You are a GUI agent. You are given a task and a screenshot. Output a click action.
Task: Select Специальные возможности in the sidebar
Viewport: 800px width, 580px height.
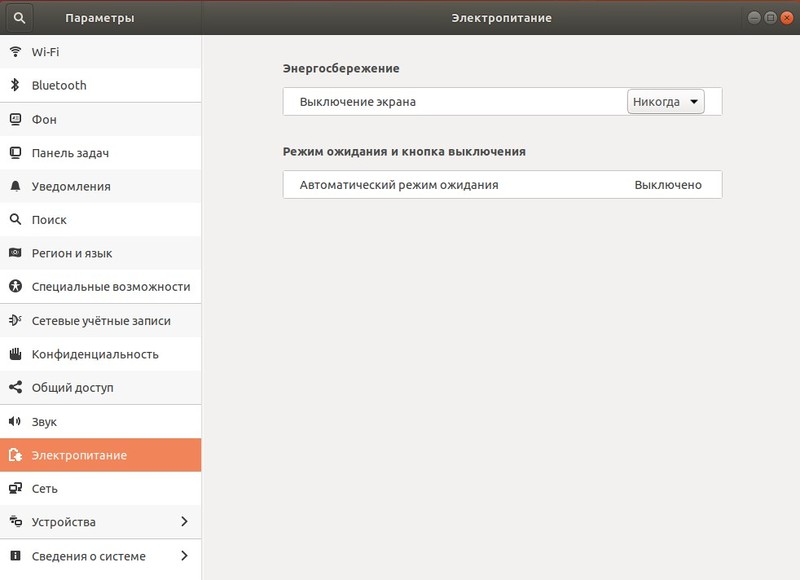click(x=100, y=287)
